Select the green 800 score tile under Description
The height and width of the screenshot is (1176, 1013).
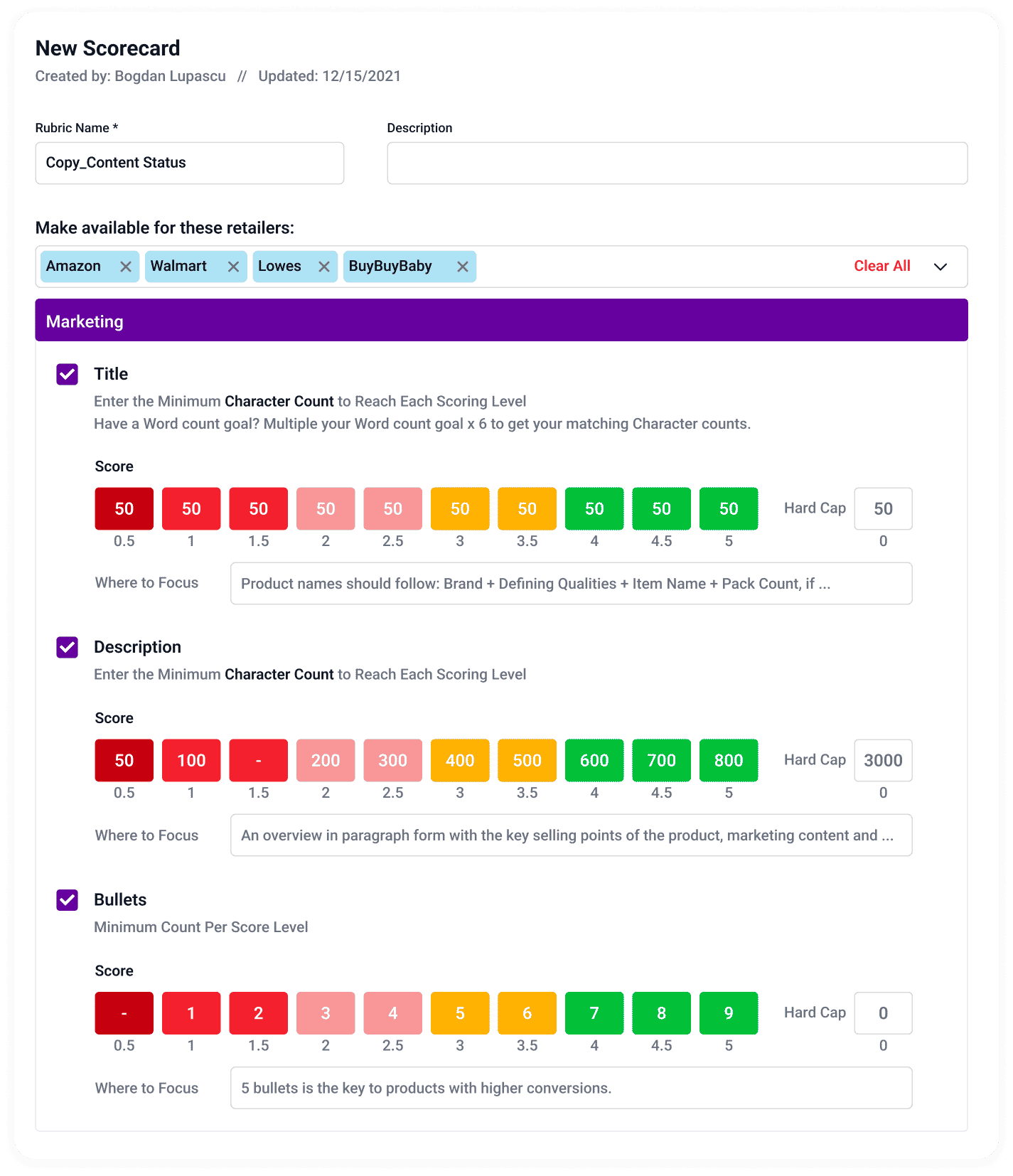click(728, 760)
